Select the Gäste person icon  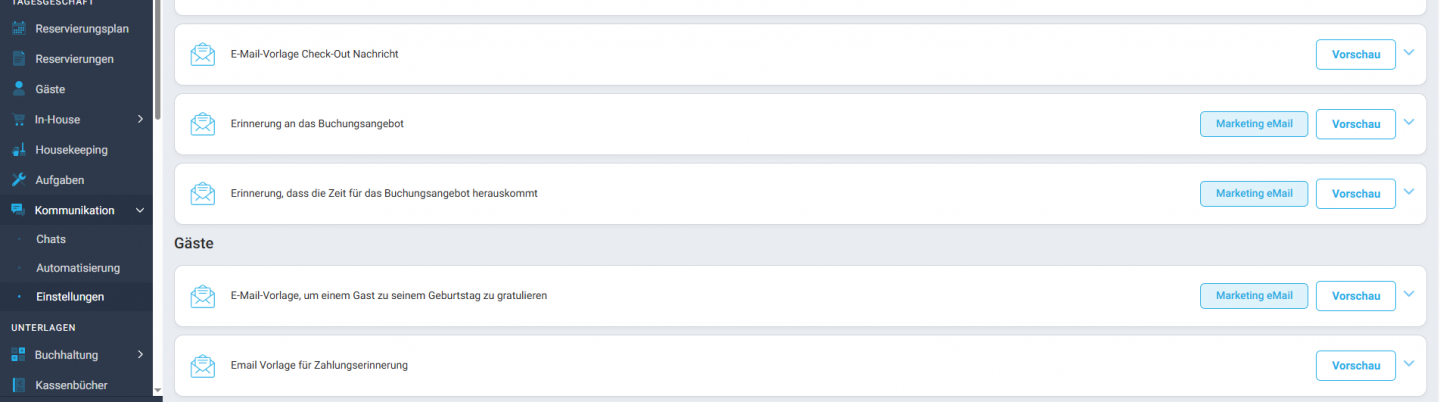(18, 89)
